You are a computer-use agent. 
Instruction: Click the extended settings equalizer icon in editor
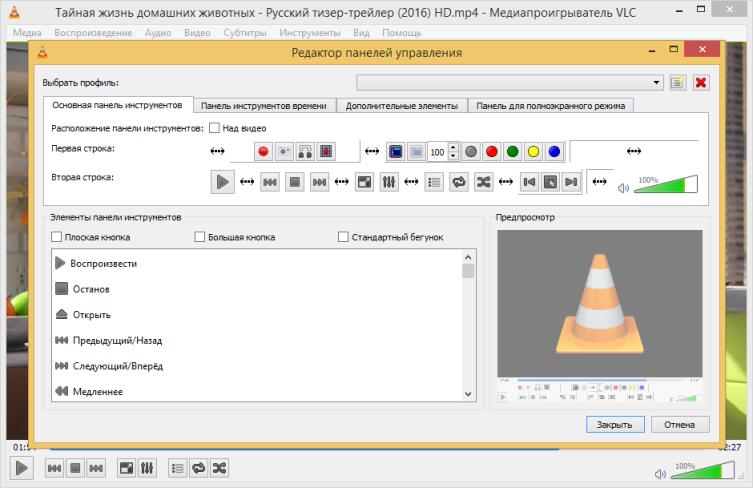(x=389, y=182)
